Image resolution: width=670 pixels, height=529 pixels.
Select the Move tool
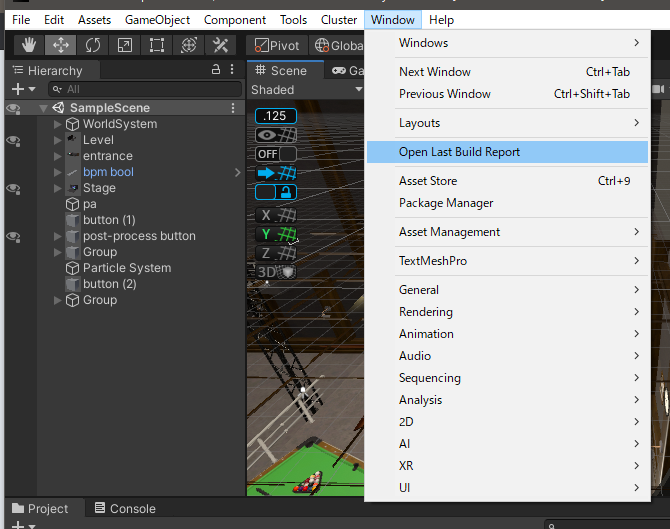pos(61,45)
